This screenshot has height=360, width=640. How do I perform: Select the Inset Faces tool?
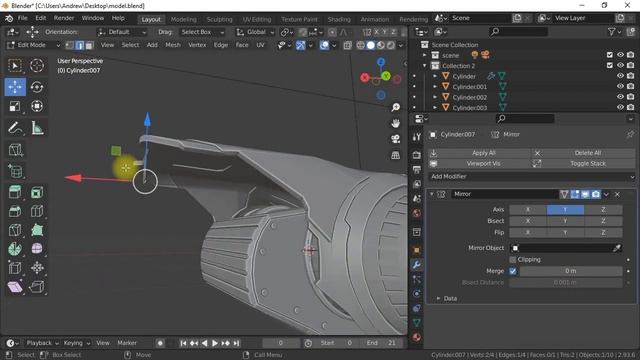(37, 192)
